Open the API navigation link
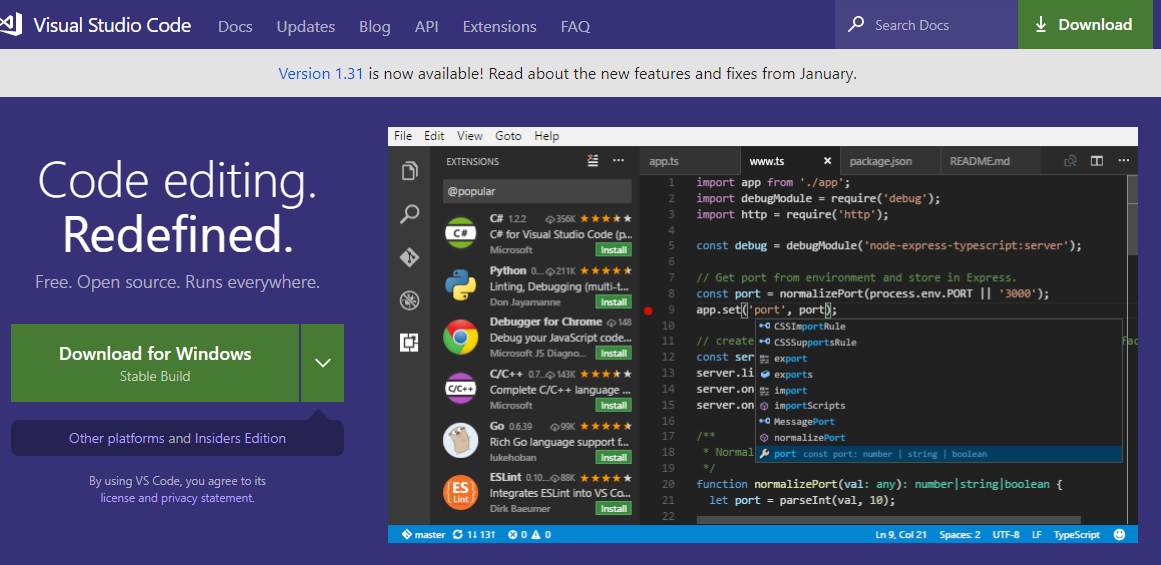The image size is (1161, 565). click(426, 27)
